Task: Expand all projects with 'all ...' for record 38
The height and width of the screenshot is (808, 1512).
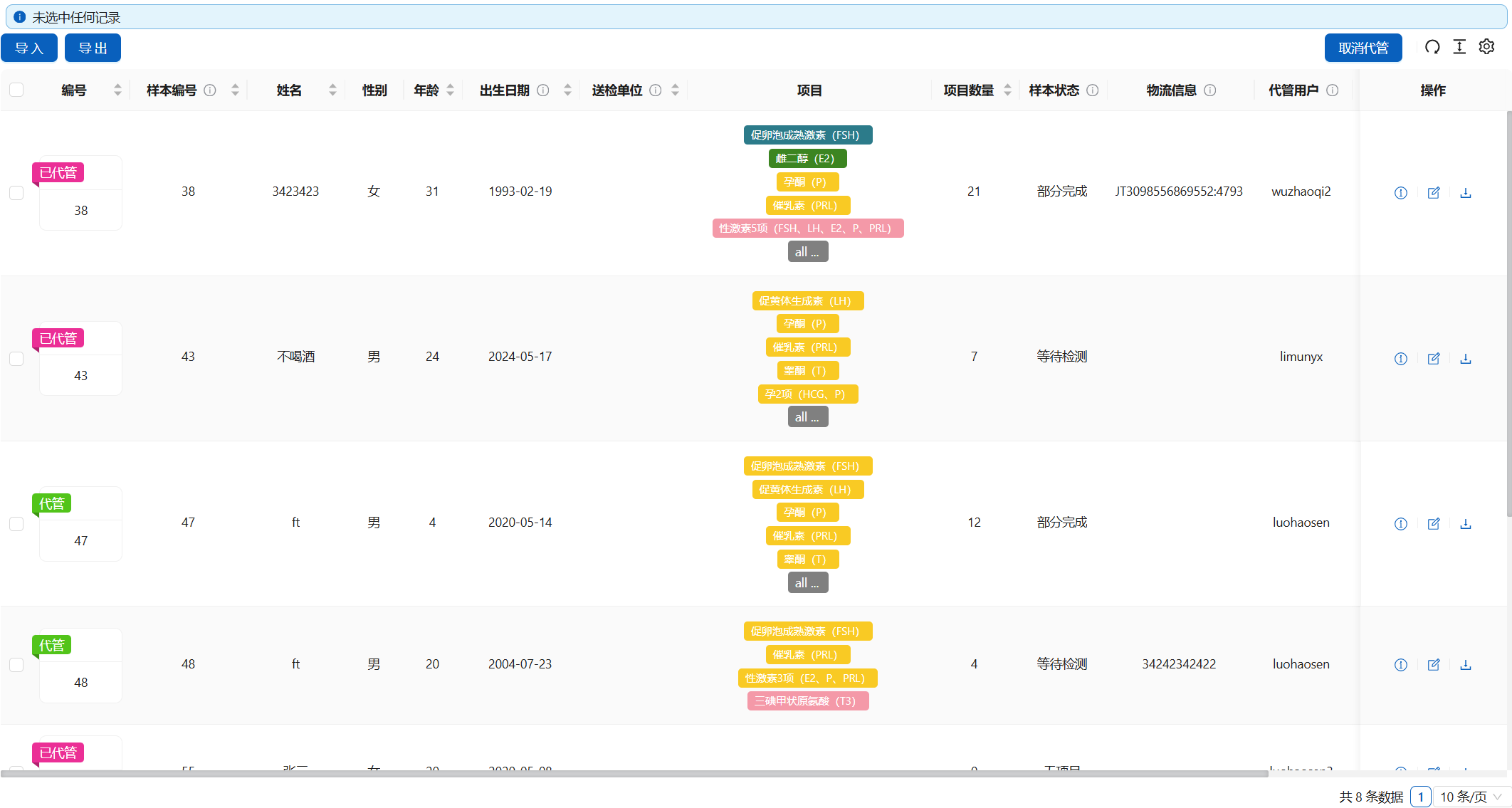Action: (807, 252)
